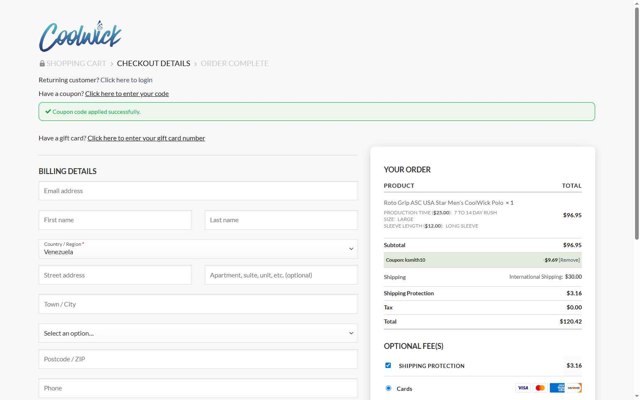Click the Coupon code applied successfully message
640x400 pixels.
click(96, 111)
